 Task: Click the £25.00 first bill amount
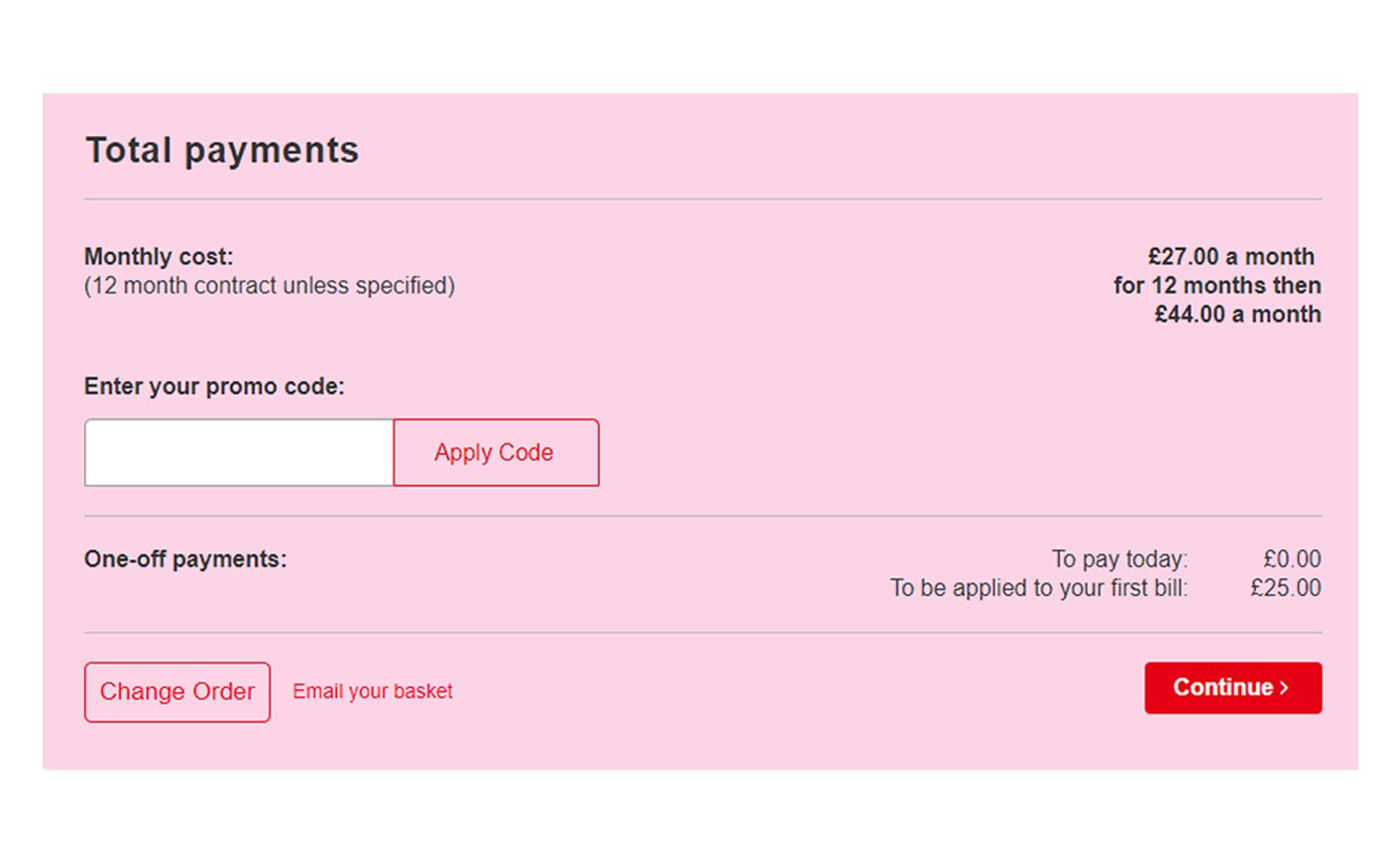coord(1285,588)
